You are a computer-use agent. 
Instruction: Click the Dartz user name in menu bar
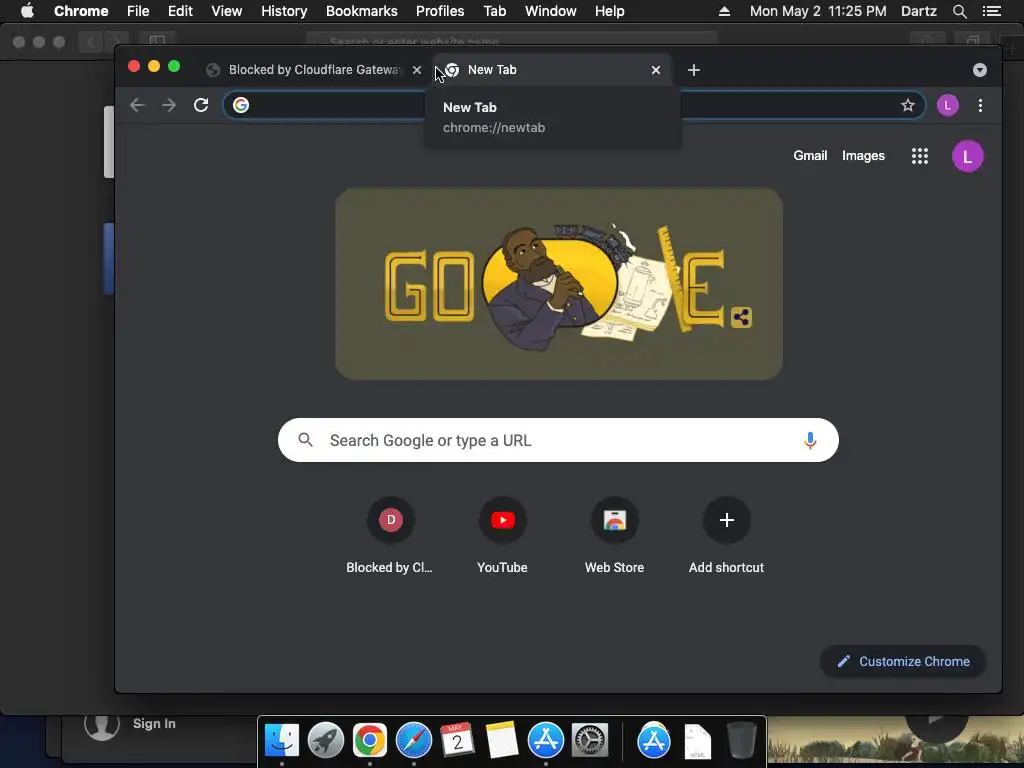pyautogui.click(x=919, y=11)
